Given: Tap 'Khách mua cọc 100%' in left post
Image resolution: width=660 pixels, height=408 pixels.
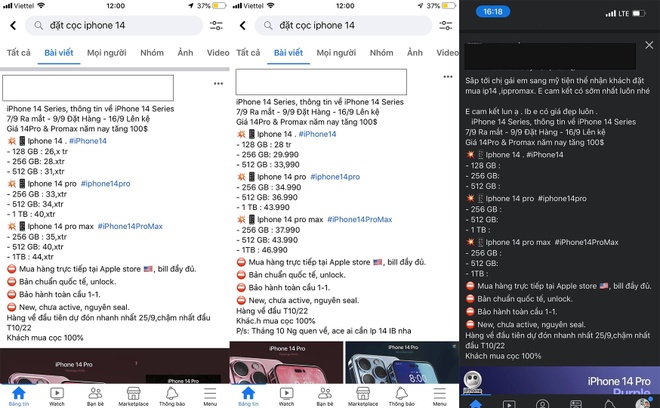Looking at the screenshot, I should (45, 338).
